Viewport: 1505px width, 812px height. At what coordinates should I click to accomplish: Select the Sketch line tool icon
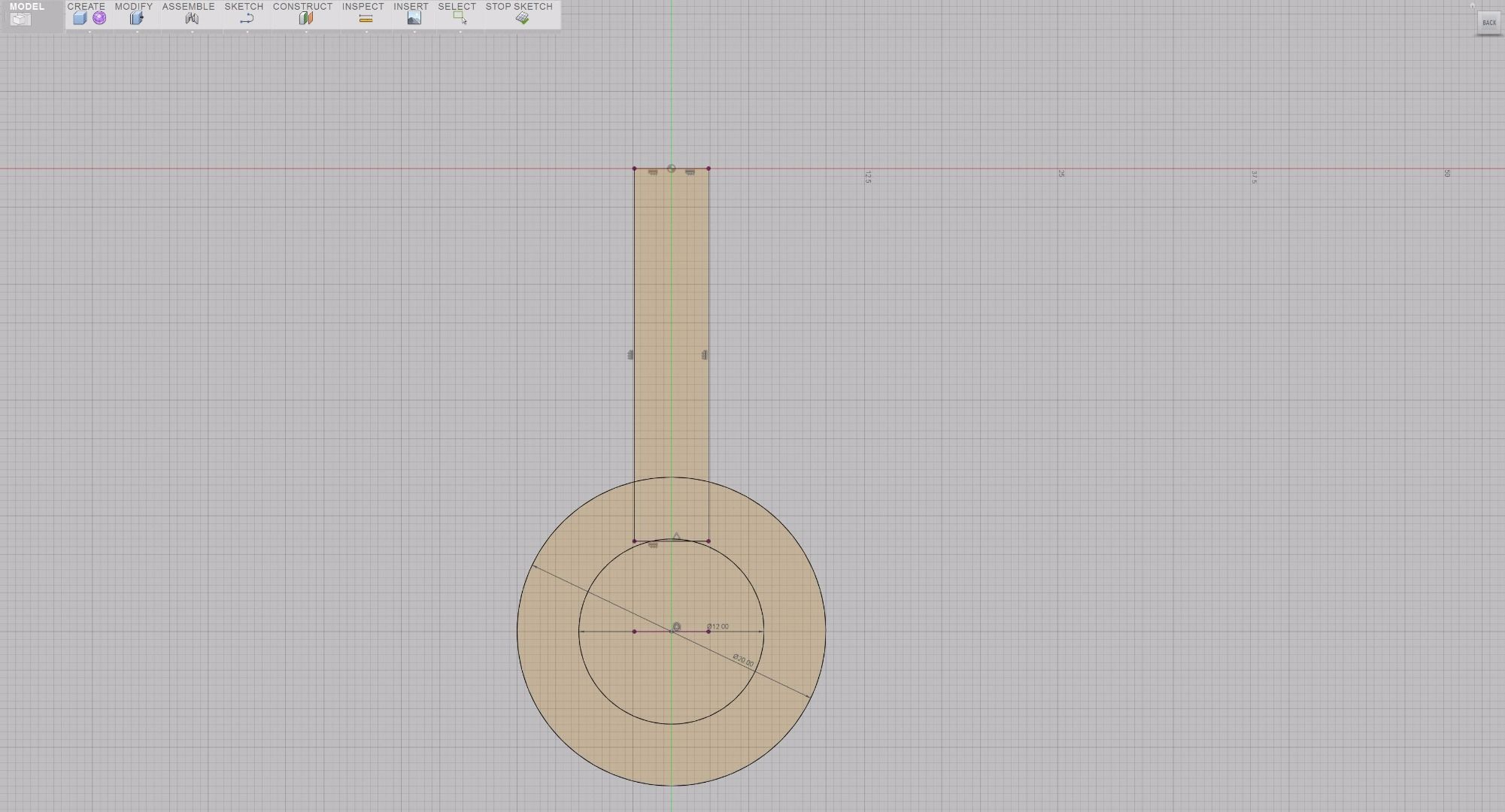(x=246, y=19)
